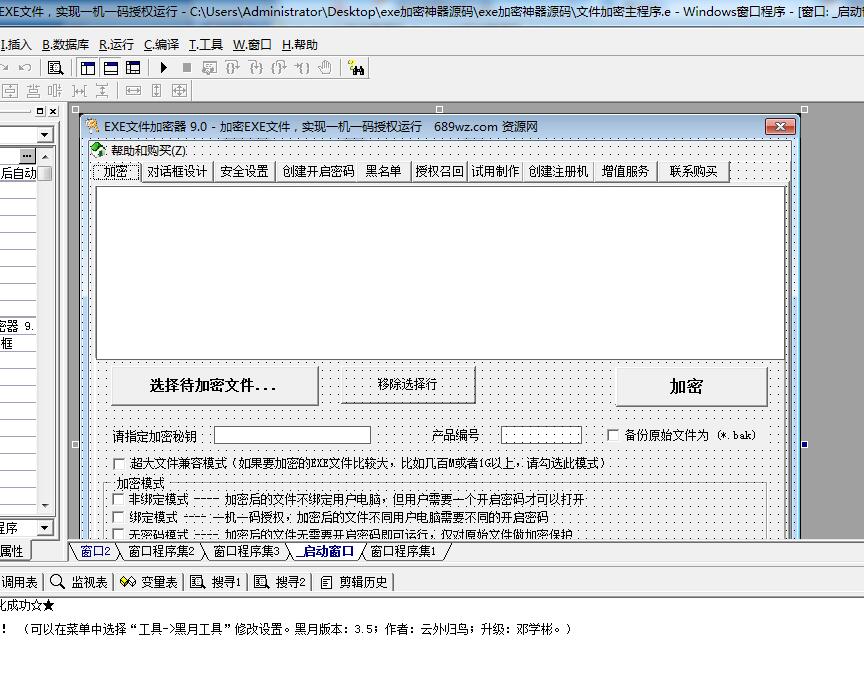Click the 选择待加密文件... button
864x677 pixels.
[214, 386]
